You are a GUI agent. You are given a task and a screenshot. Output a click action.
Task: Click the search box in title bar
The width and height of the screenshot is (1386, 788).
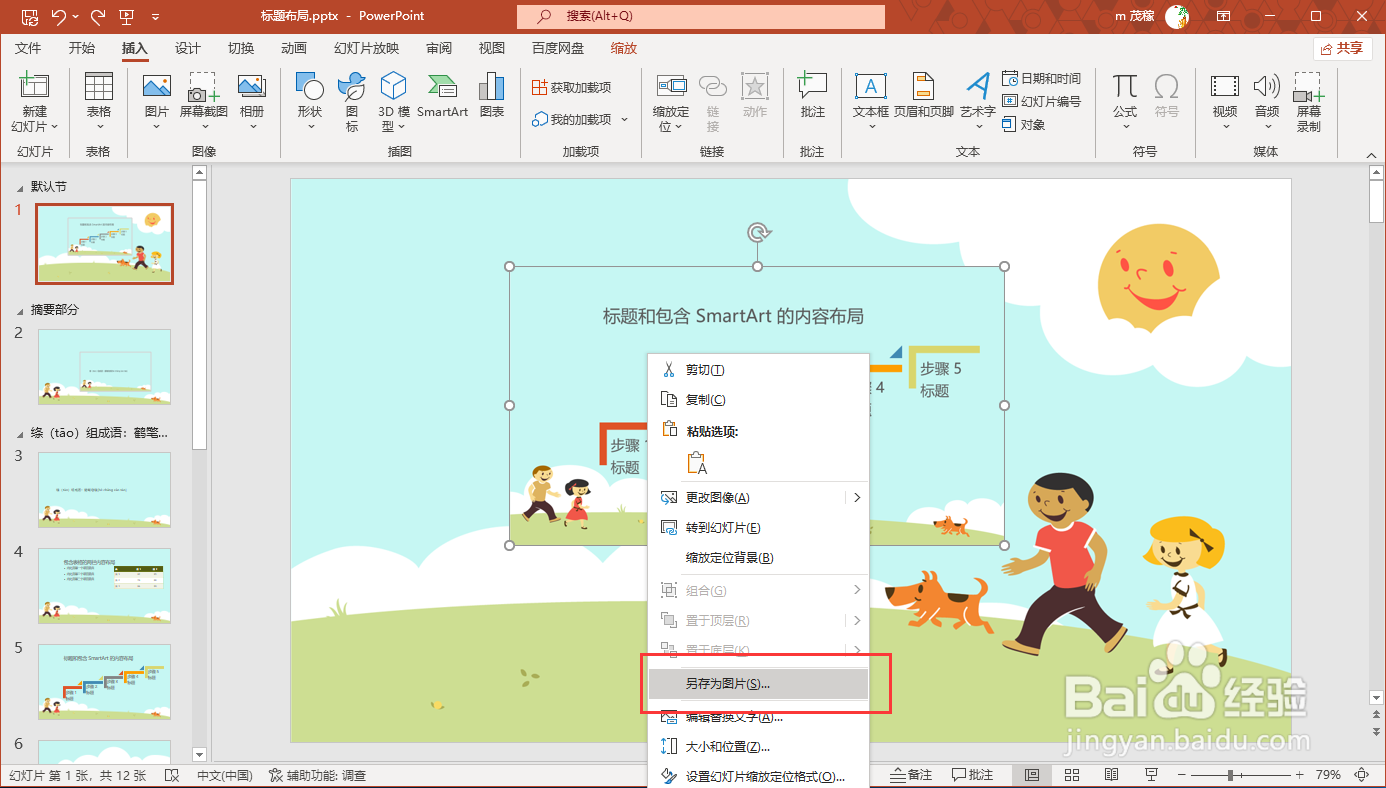point(701,16)
